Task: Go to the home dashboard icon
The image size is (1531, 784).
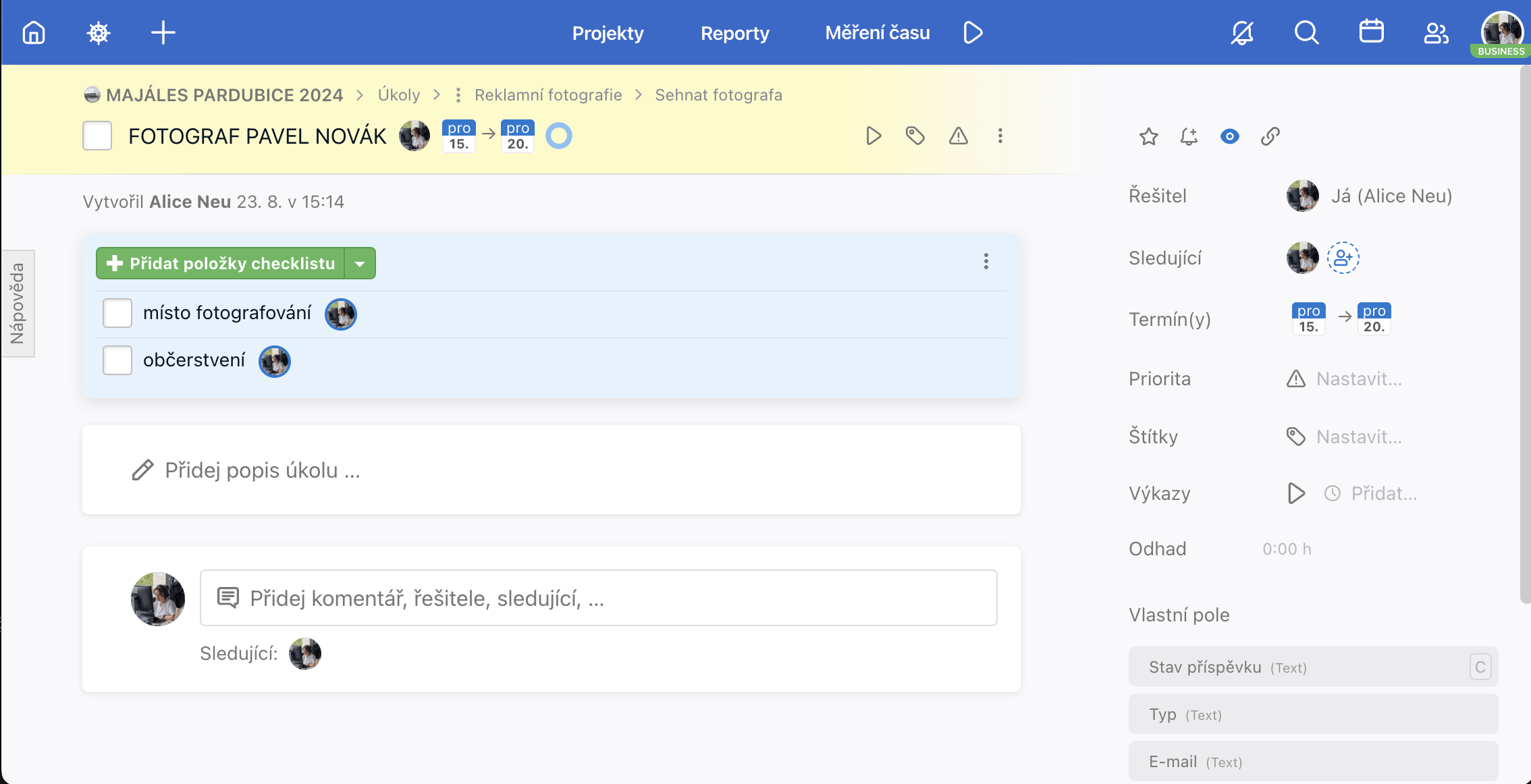Action: (x=34, y=32)
